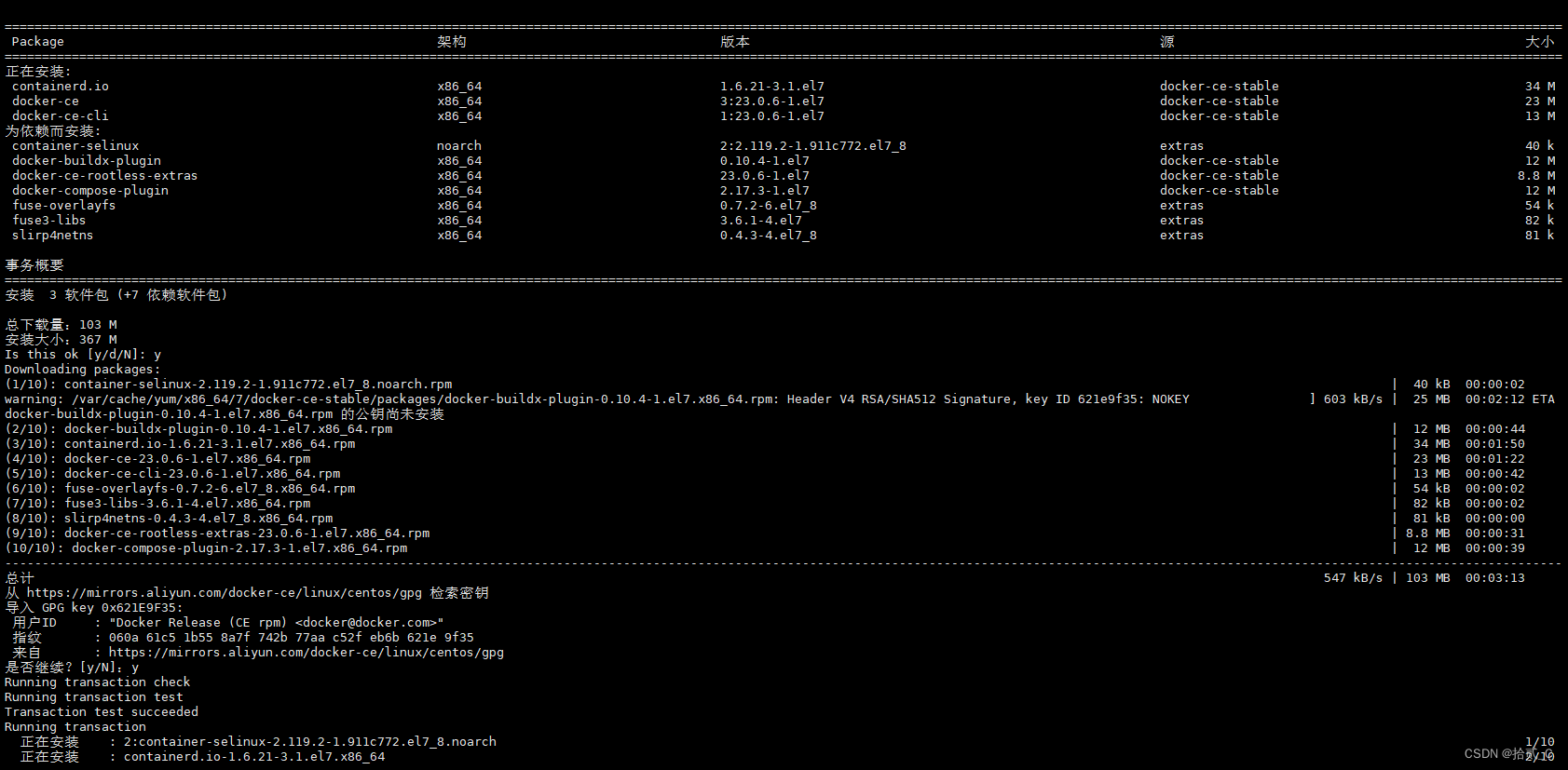Click the '架构' column header

coord(452,42)
